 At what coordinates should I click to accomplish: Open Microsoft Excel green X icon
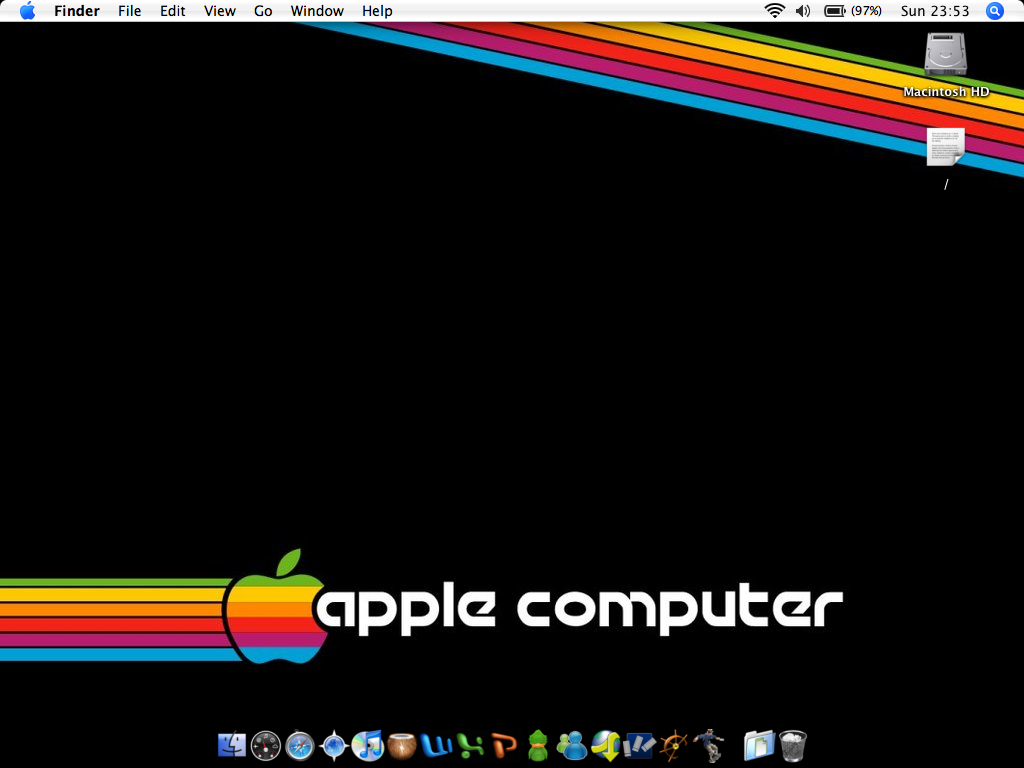click(470, 745)
